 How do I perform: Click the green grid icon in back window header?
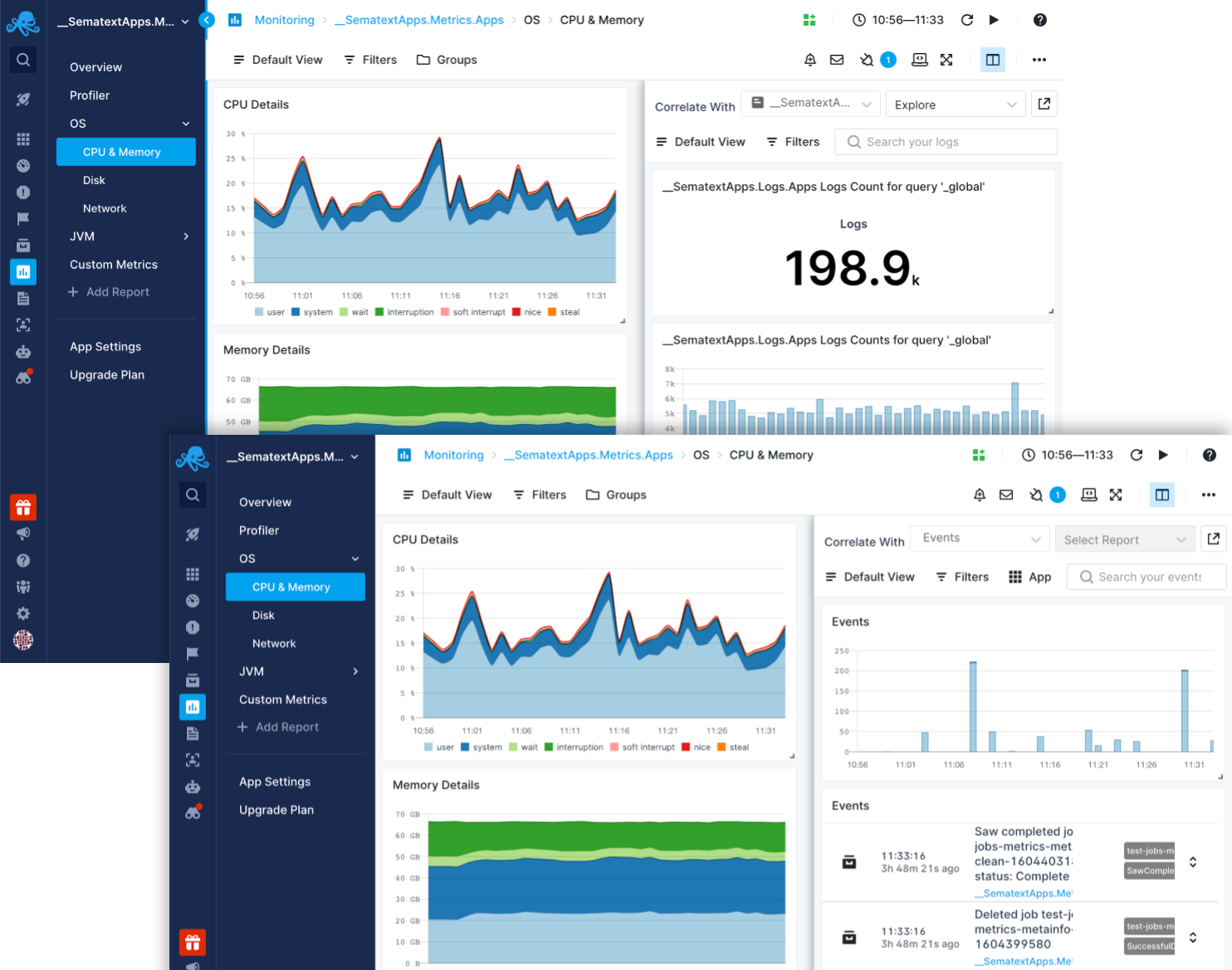pyautogui.click(x=809, y=20)
